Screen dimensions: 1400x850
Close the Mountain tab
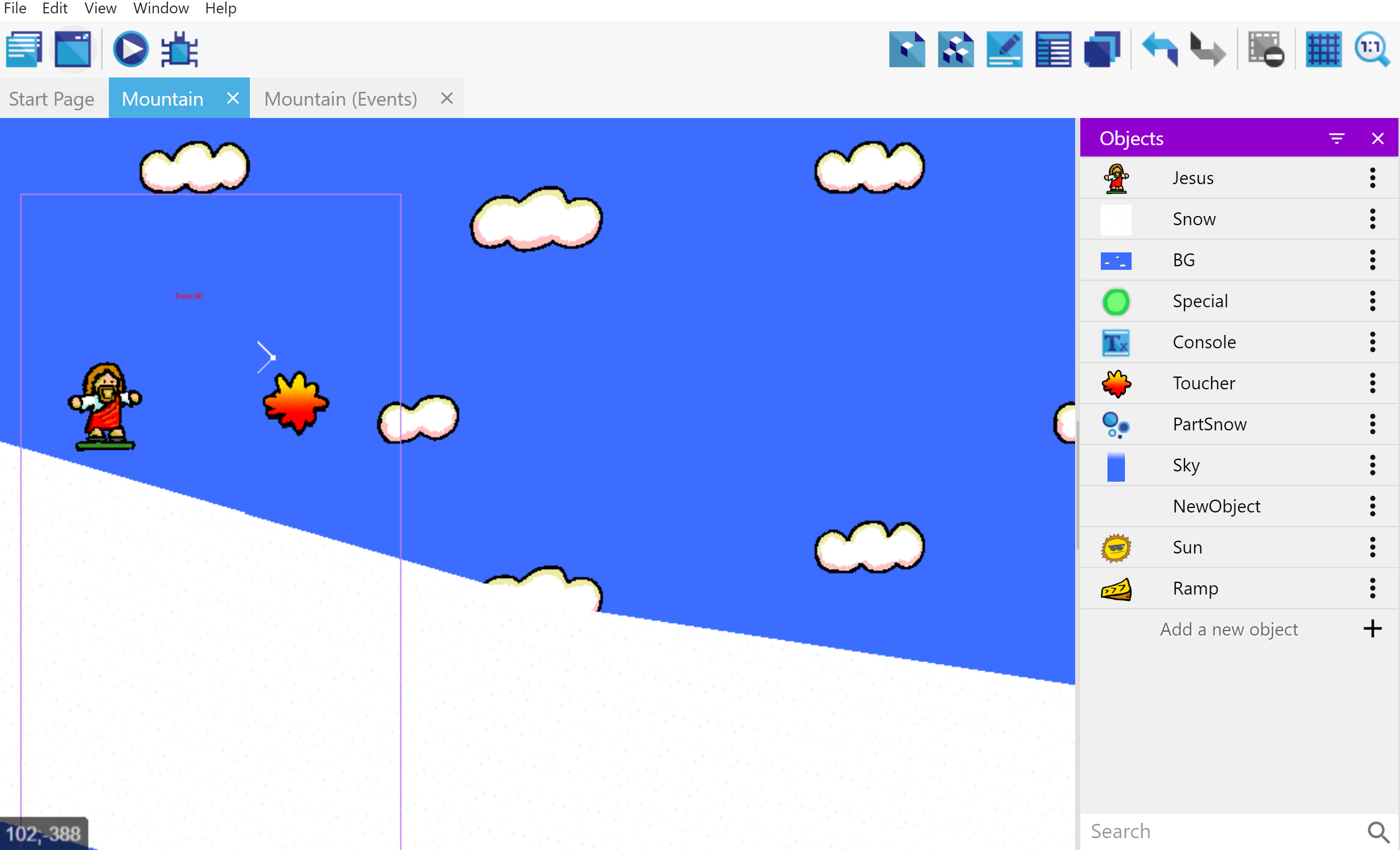tap(232, 98)
